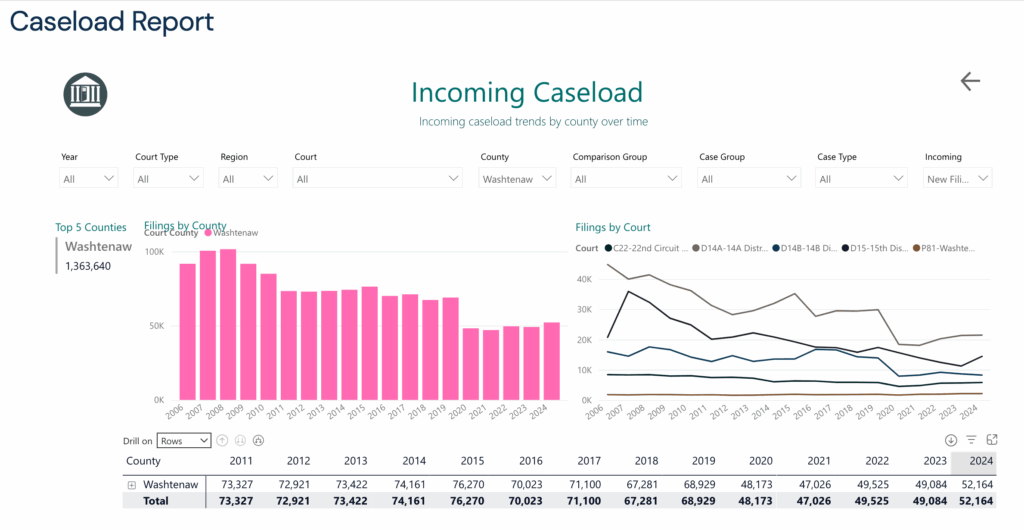Click the drill down mode arrow icon
The height and width of the screenshot is (530, 1024).
tap(951, 440)
